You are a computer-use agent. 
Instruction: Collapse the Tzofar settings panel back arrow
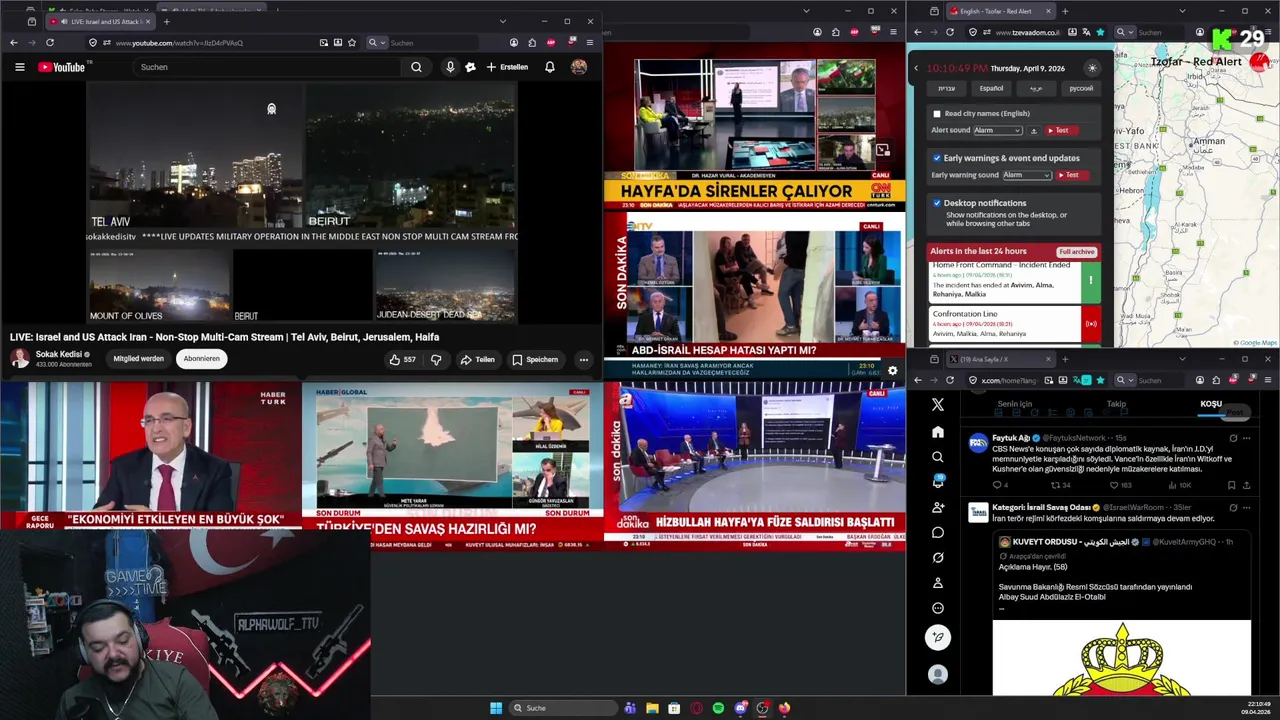point(916,68)
